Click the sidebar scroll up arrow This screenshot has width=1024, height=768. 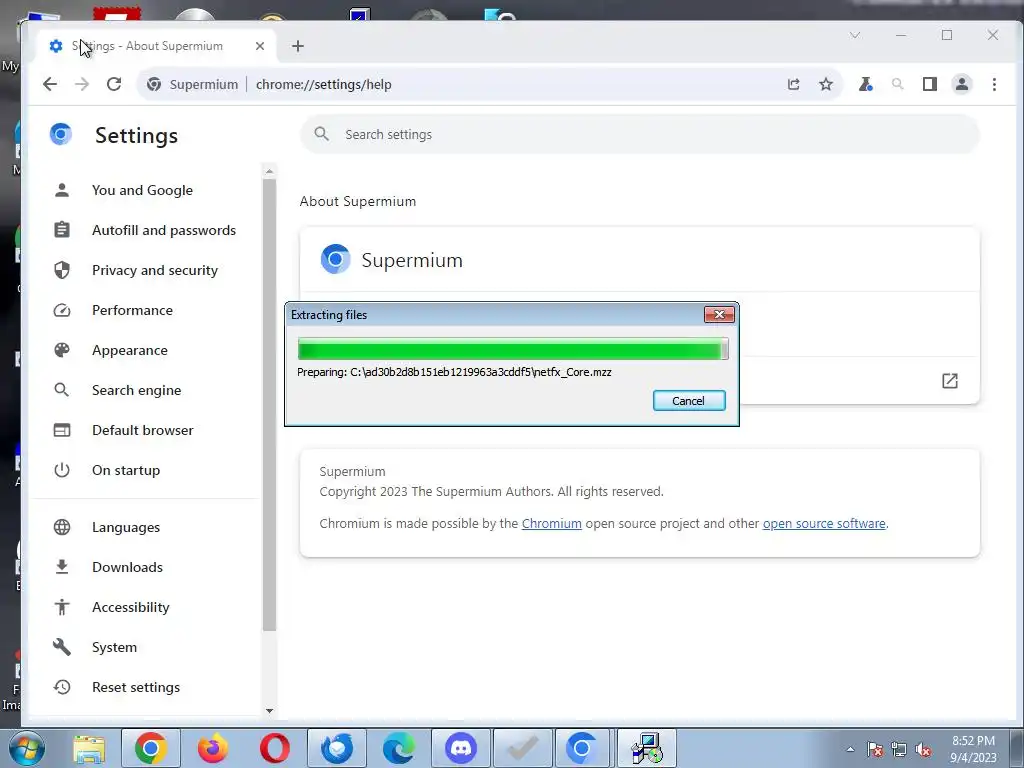(269, 171)
